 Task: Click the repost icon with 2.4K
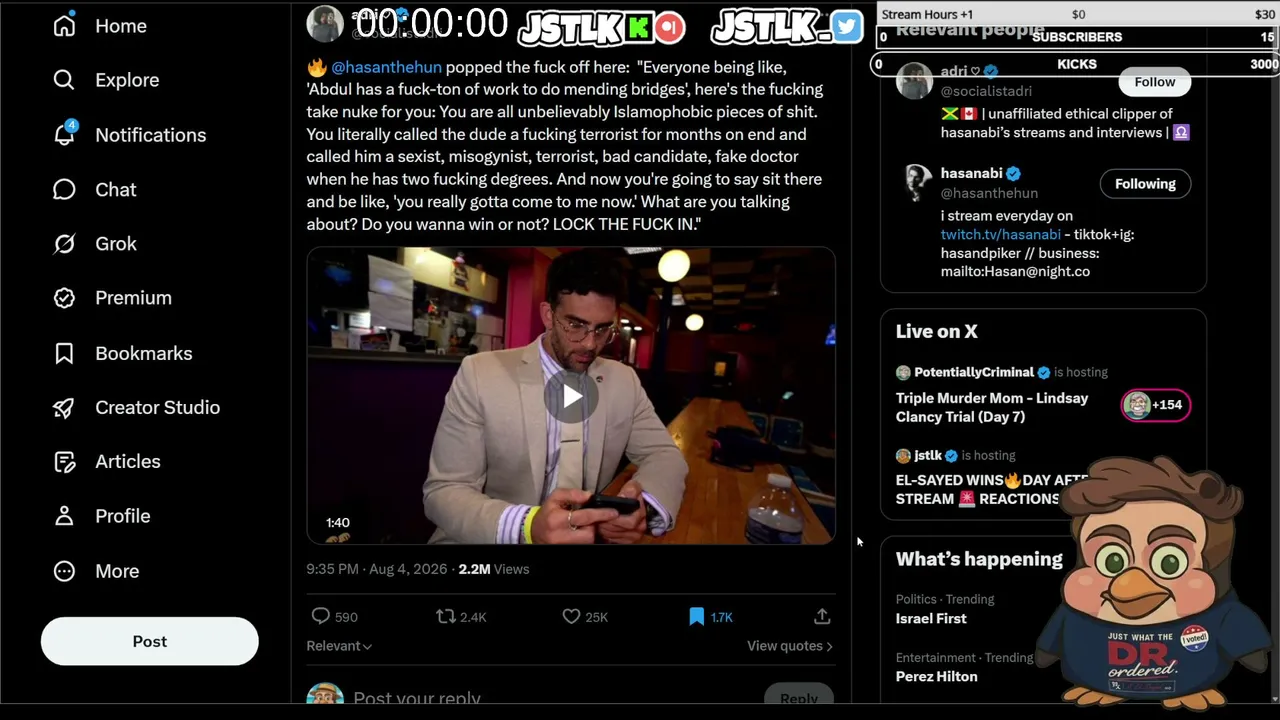tap(446, 617)
